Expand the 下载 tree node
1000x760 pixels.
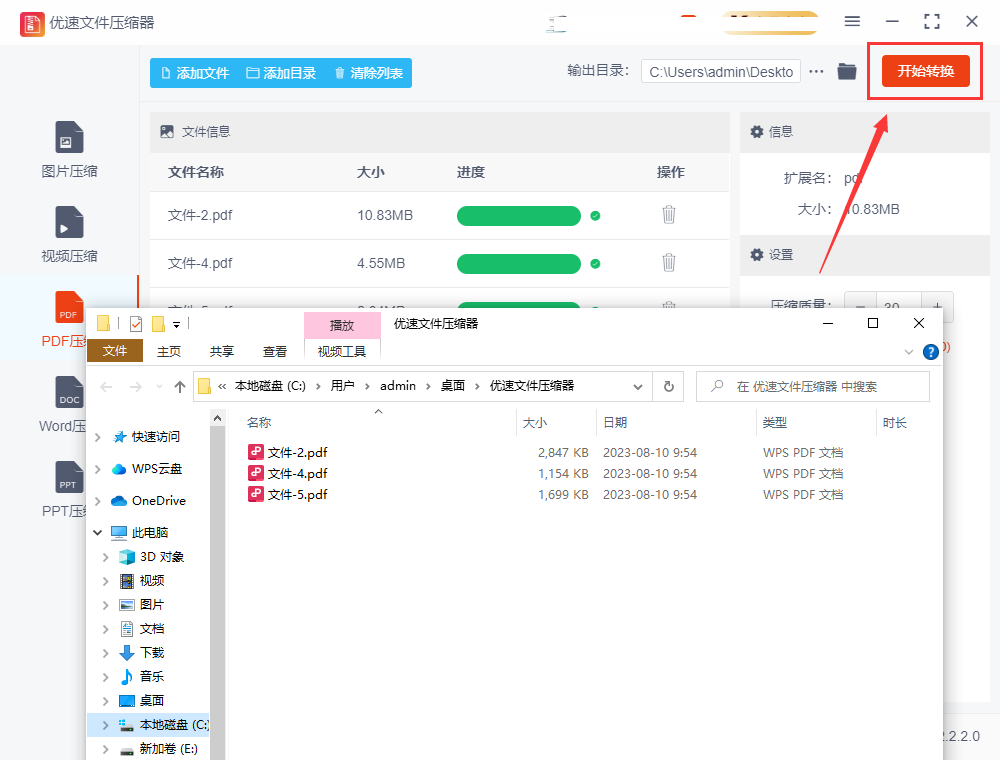tap(105, 652)
